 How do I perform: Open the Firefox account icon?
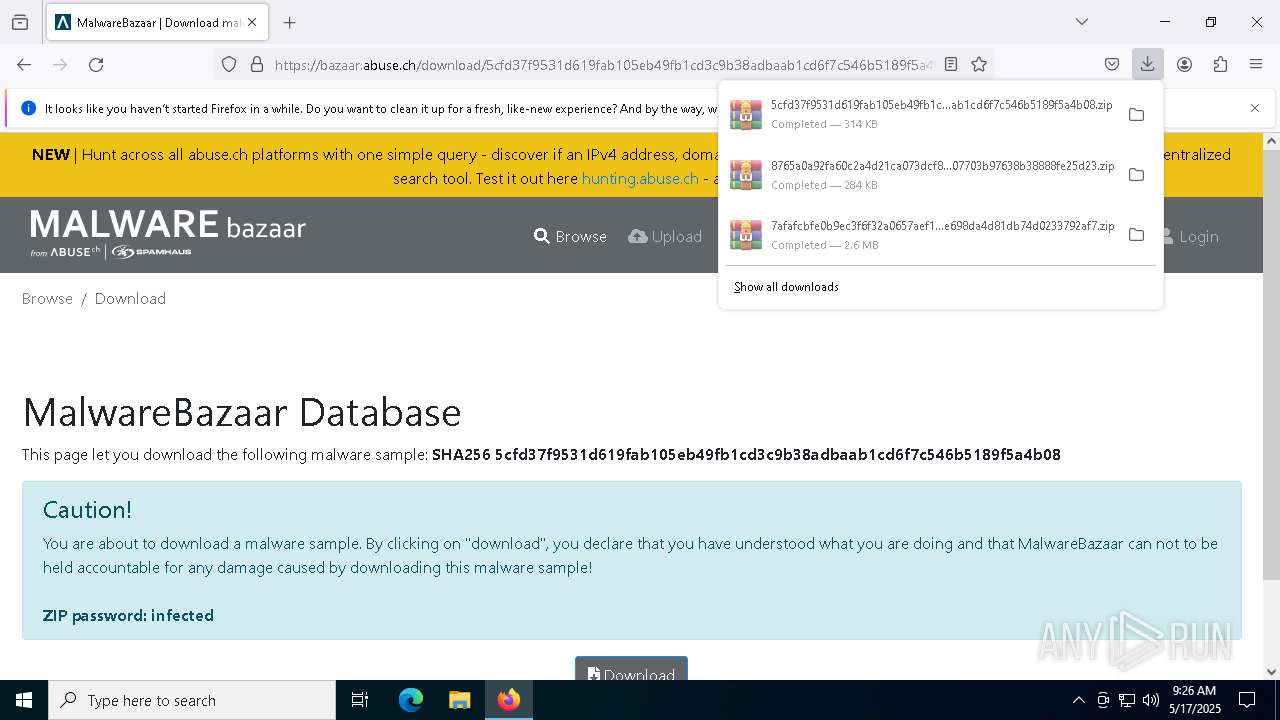pos(1184,64)
